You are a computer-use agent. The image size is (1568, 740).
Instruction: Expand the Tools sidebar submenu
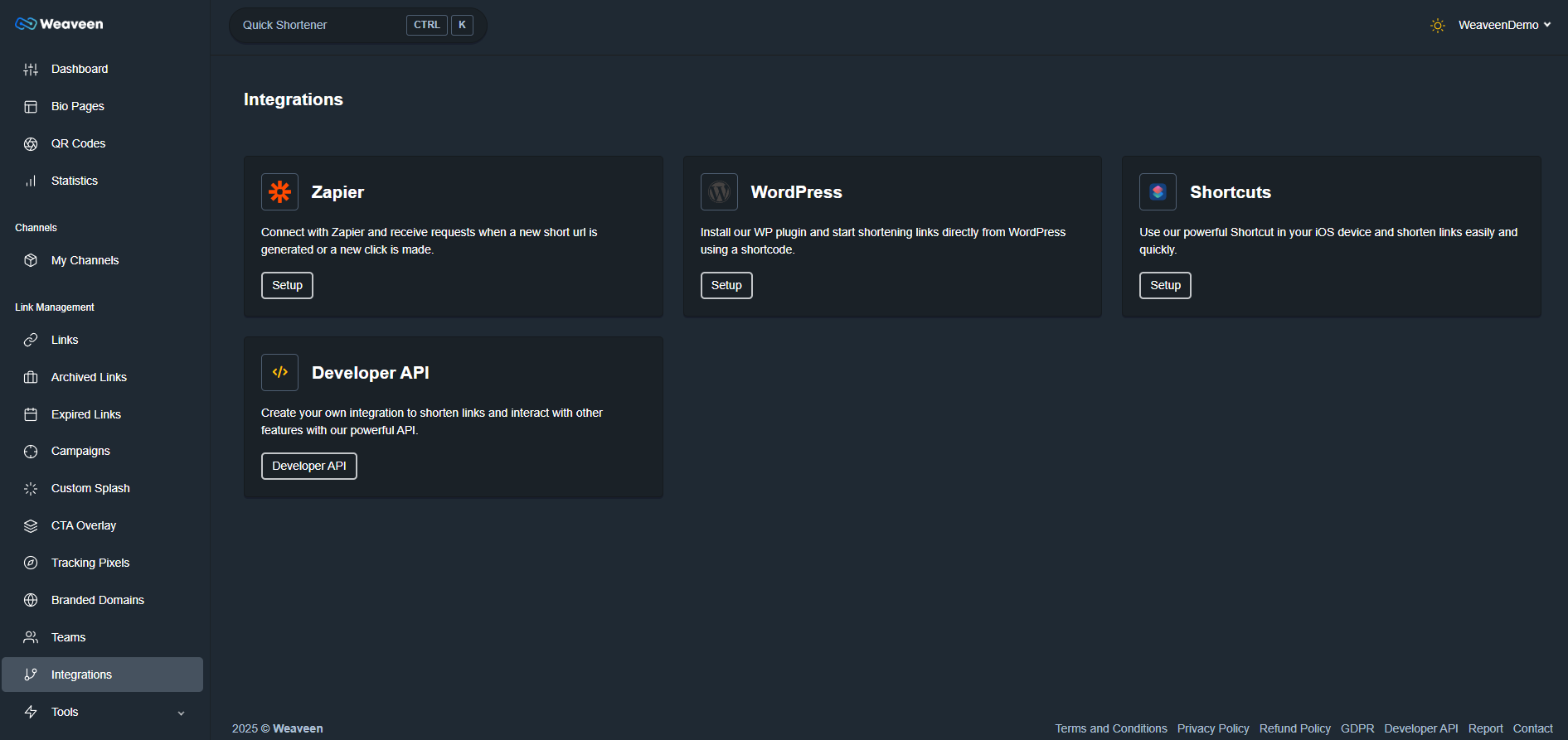click(181, 713)
